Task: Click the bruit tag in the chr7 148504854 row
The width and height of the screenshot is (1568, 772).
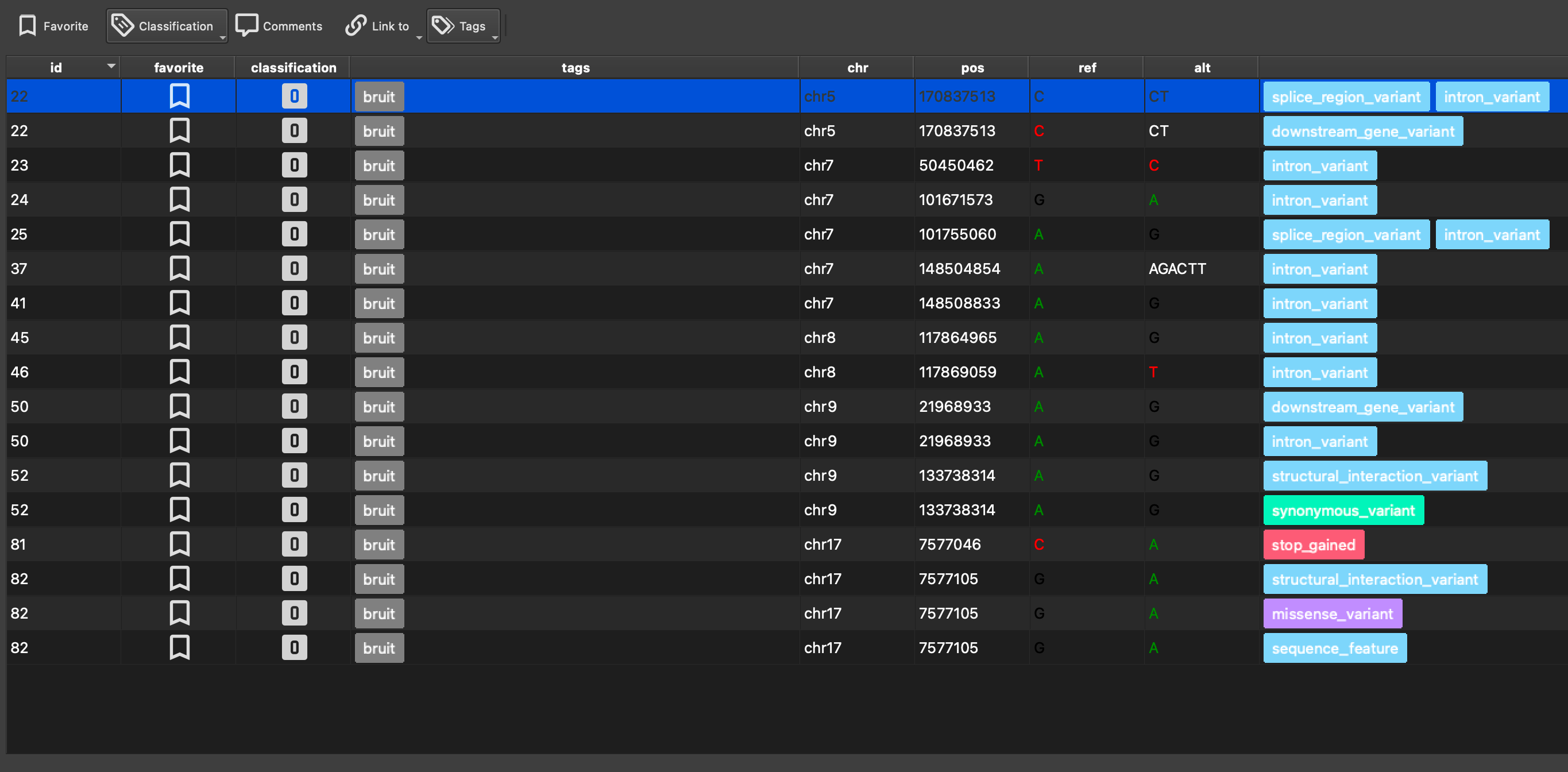Action: tap(379, 269)
